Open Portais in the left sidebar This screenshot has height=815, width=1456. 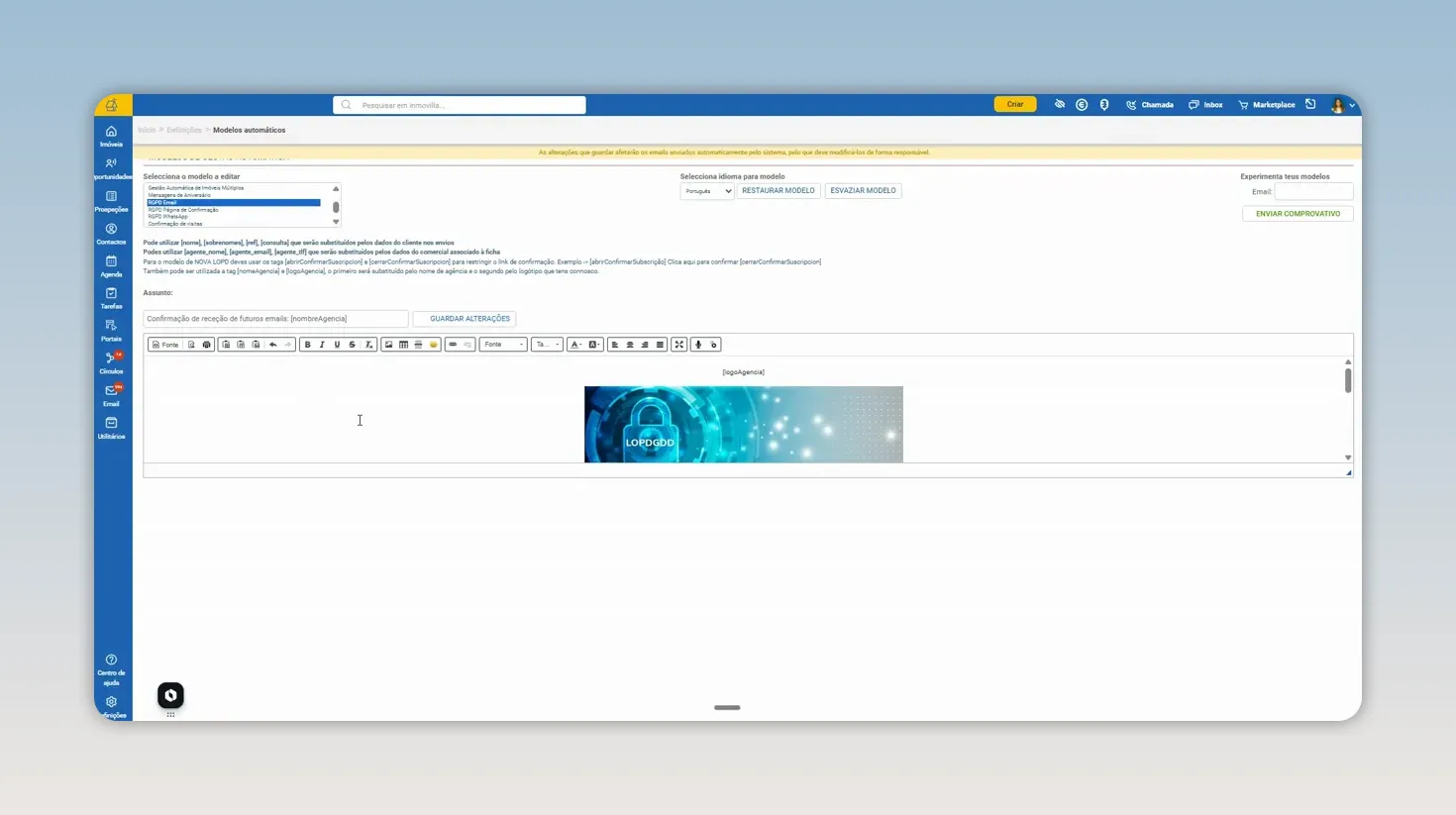(111, 331)
